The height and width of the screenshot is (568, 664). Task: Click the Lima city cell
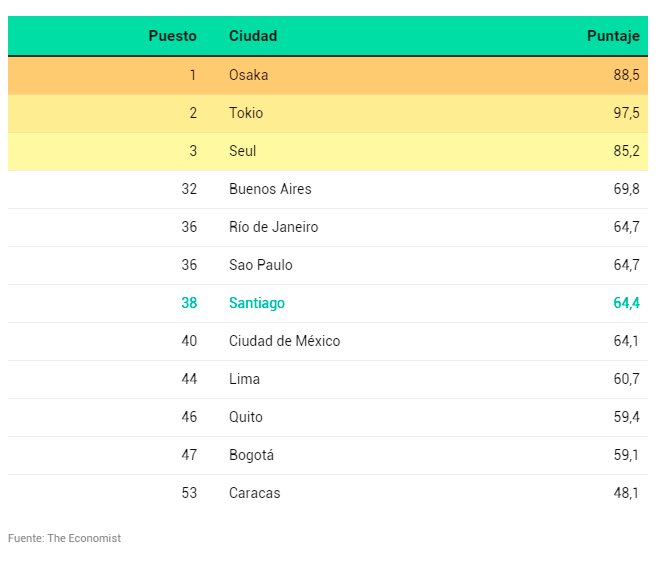244,379
